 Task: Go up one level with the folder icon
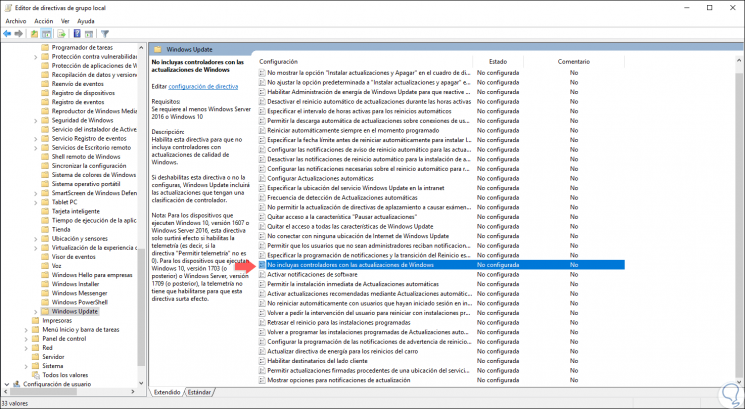tap(34, 34)
